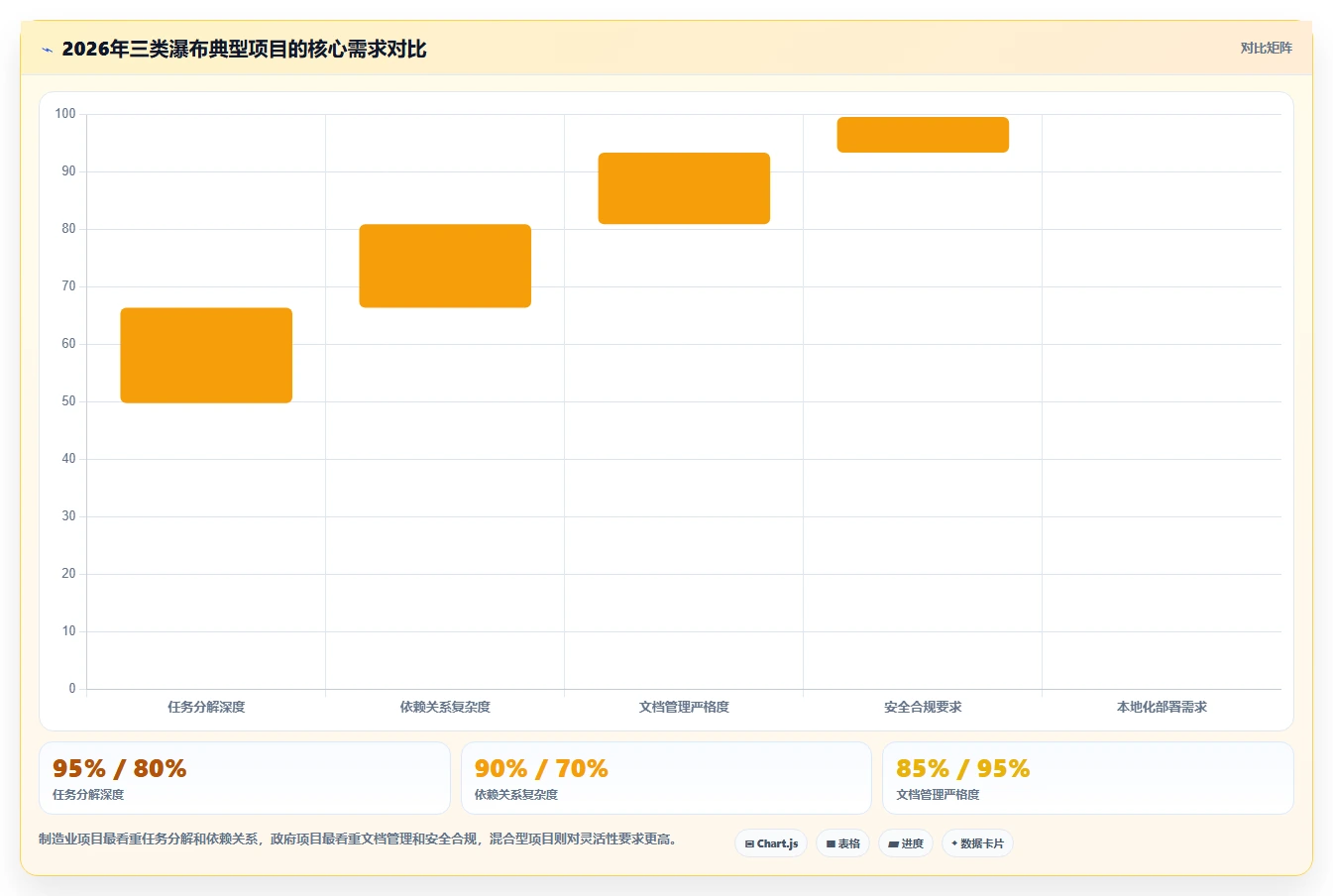Click the 90% / 70% stat value
The height and width of the screenshot is (896, 1333).
pos(541,768)
